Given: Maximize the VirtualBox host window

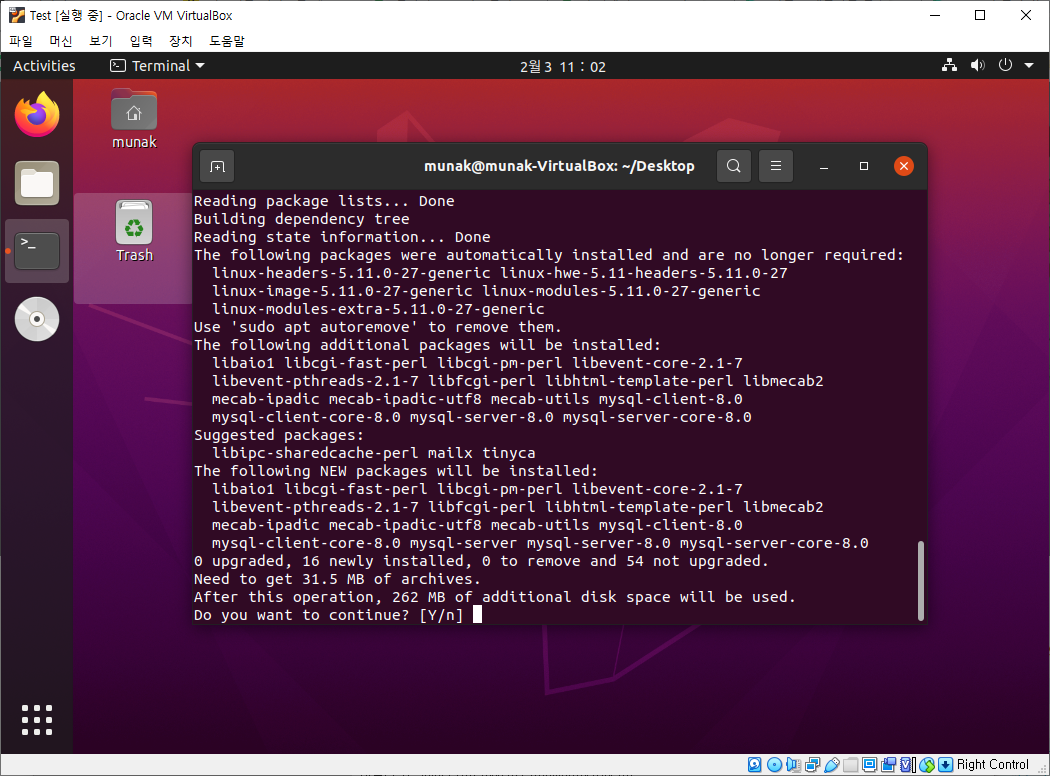Looking at the screenshot, I should tap(980, 15).
